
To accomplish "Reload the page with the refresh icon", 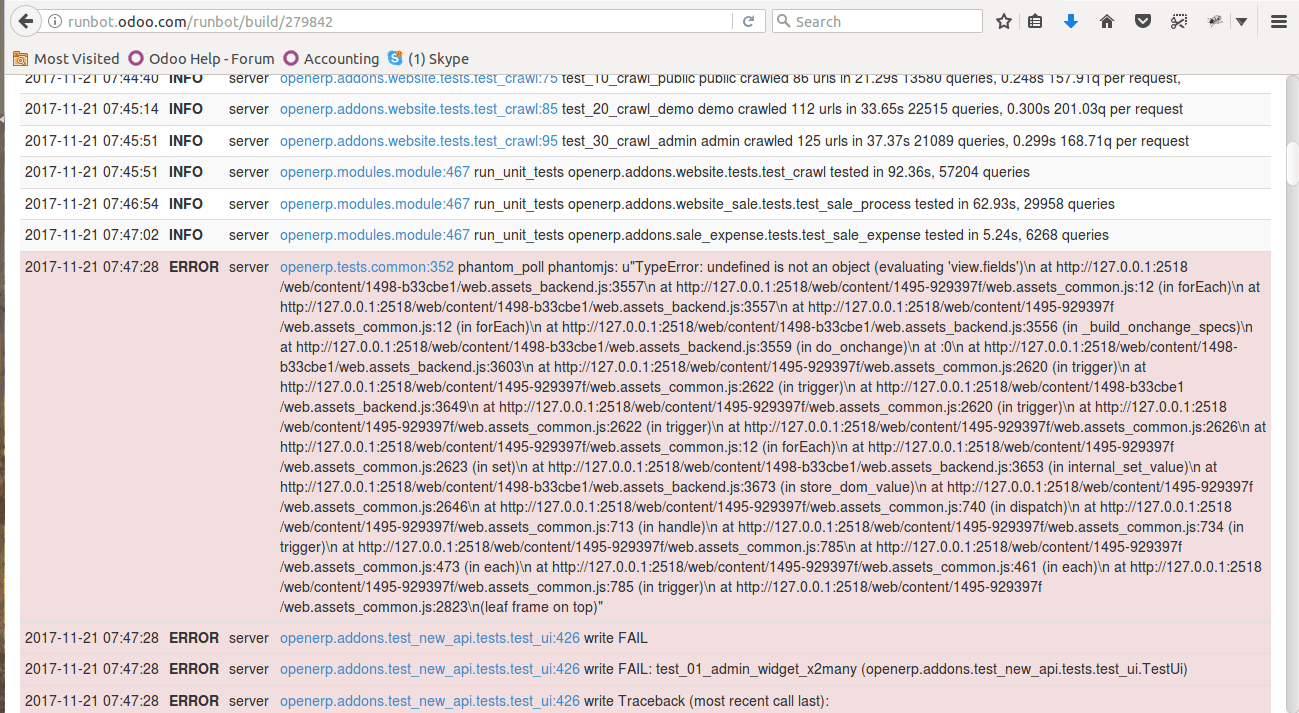I will pyautogui.click(x=748, y=21).
